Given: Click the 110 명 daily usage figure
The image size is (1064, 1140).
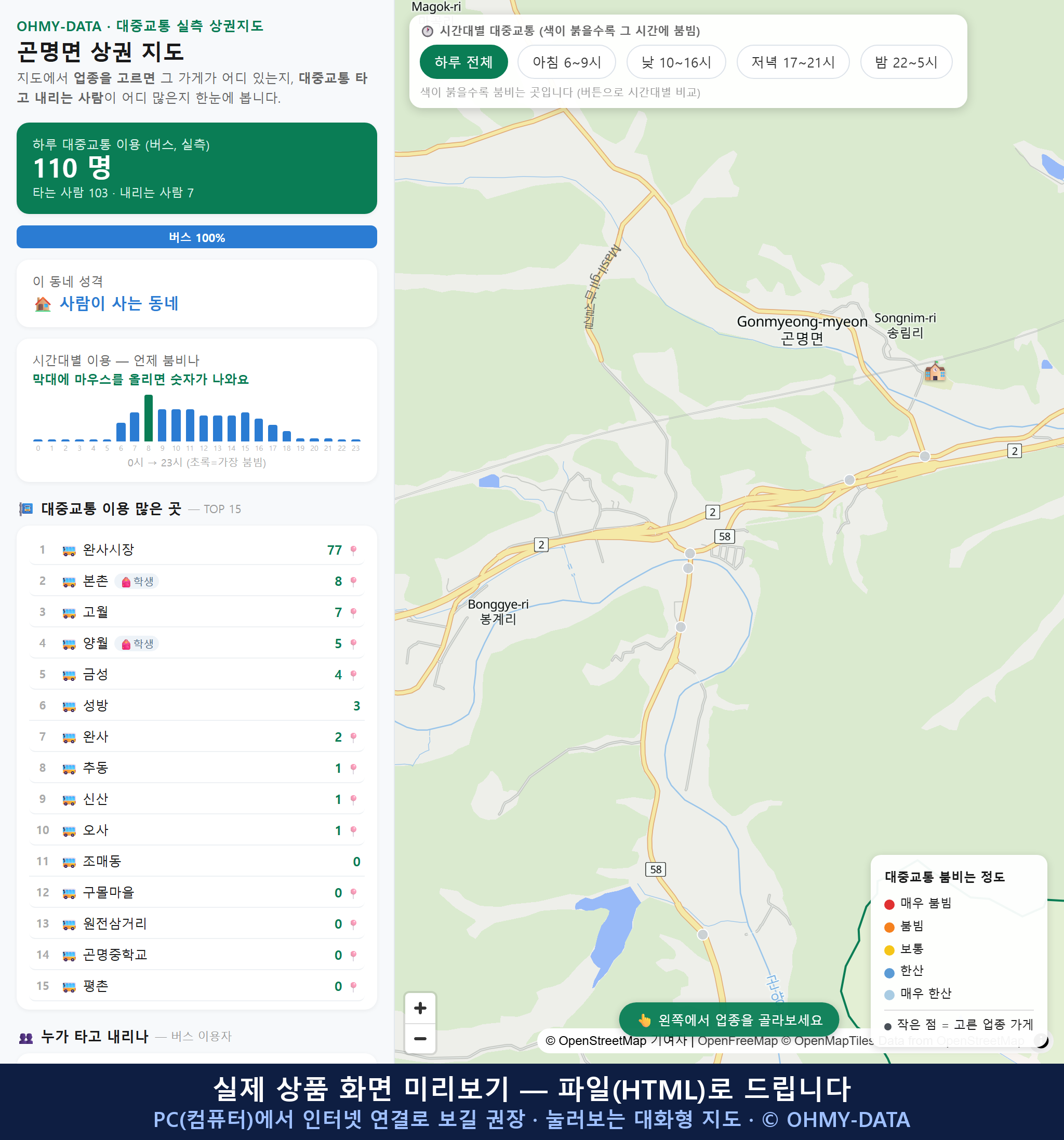Looking at the screenshot, I should [72, 168].
